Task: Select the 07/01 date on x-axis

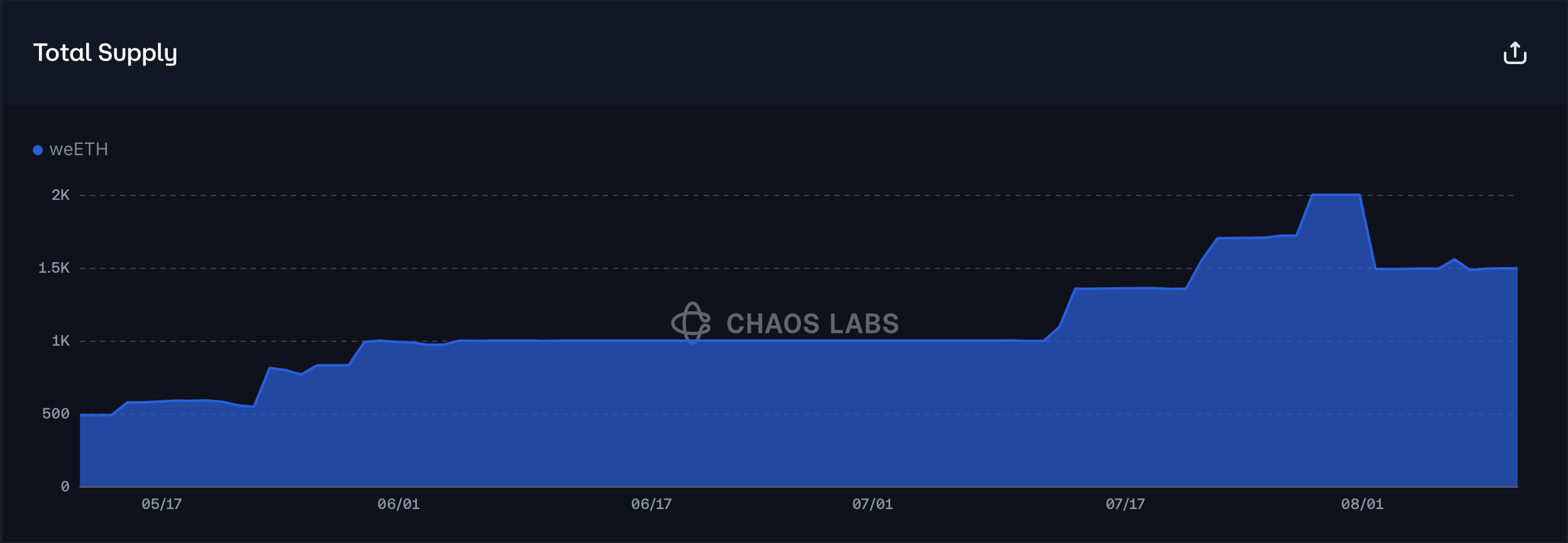Action: 873,504
